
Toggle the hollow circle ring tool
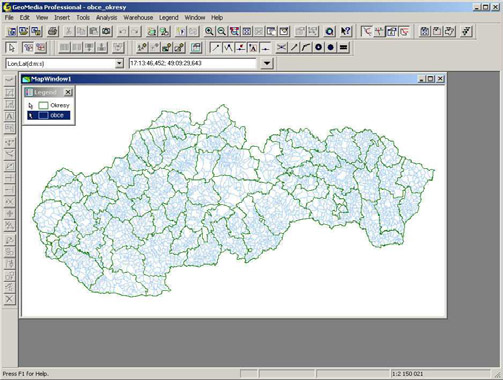point(318,48)
